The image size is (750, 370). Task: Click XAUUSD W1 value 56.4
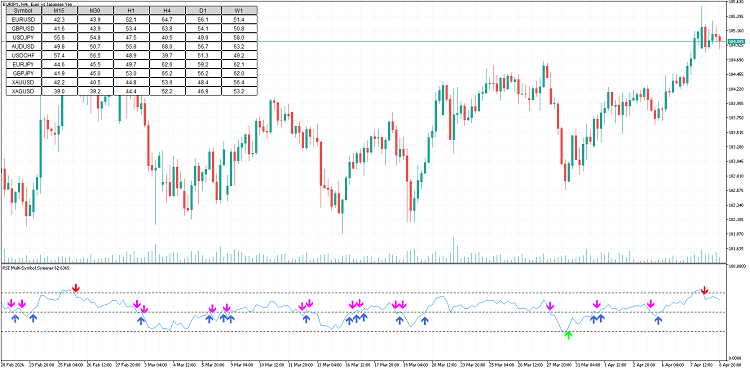pos(239,82)
